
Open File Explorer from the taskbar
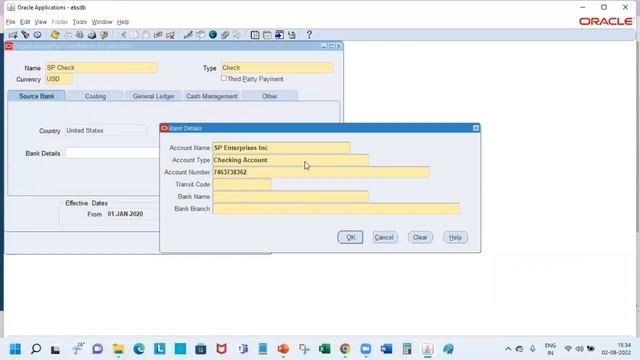click(x=118, y=349)
